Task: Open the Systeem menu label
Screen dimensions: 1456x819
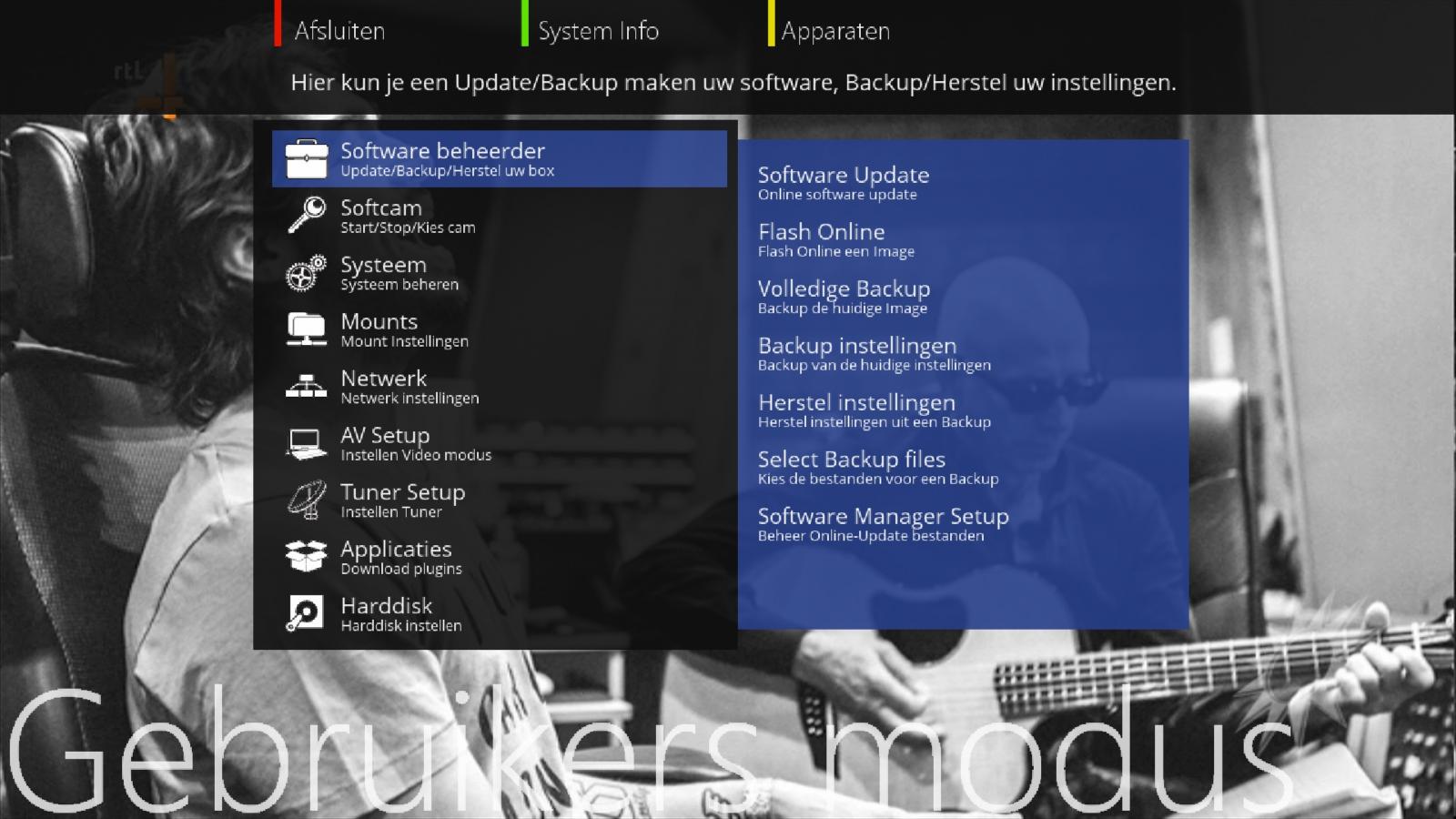Action: click(383, 265)
